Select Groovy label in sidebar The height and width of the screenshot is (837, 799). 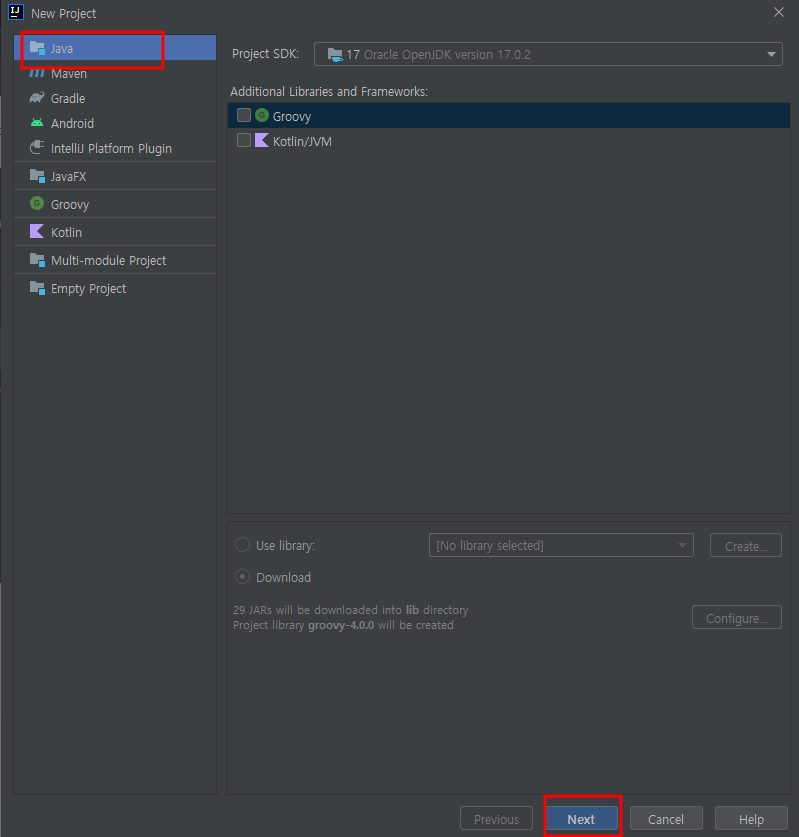(x=70, y=205)
